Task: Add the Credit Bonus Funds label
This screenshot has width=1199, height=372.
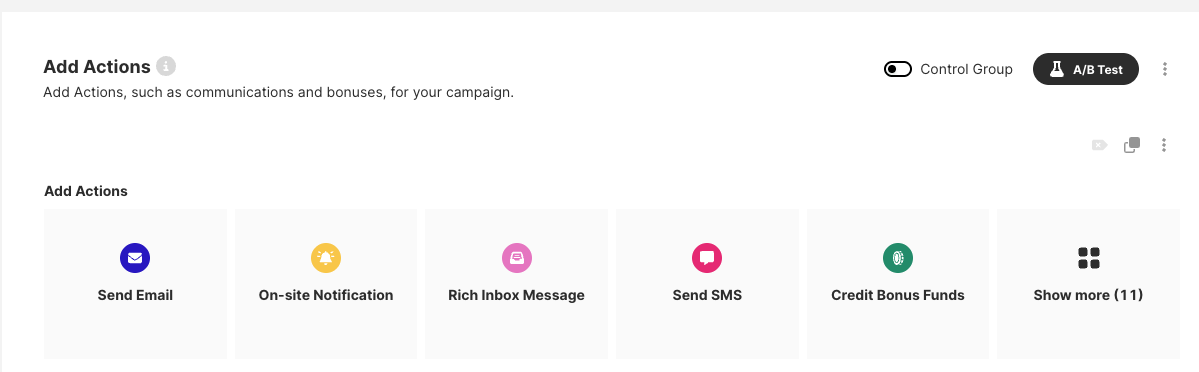Action: click(x=898, y=295)
